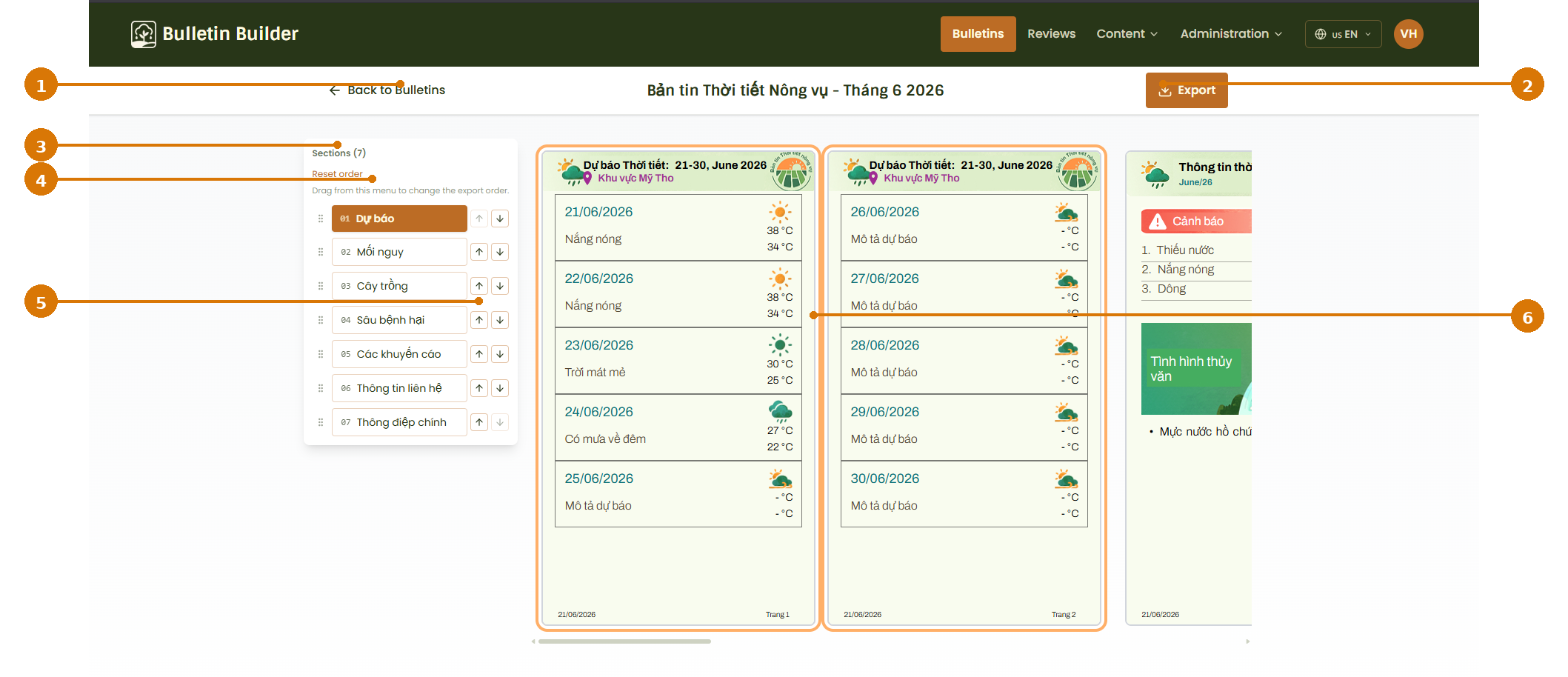Move Cây trồng section up
Viewport: 1568px width, 677px height.
479,286
